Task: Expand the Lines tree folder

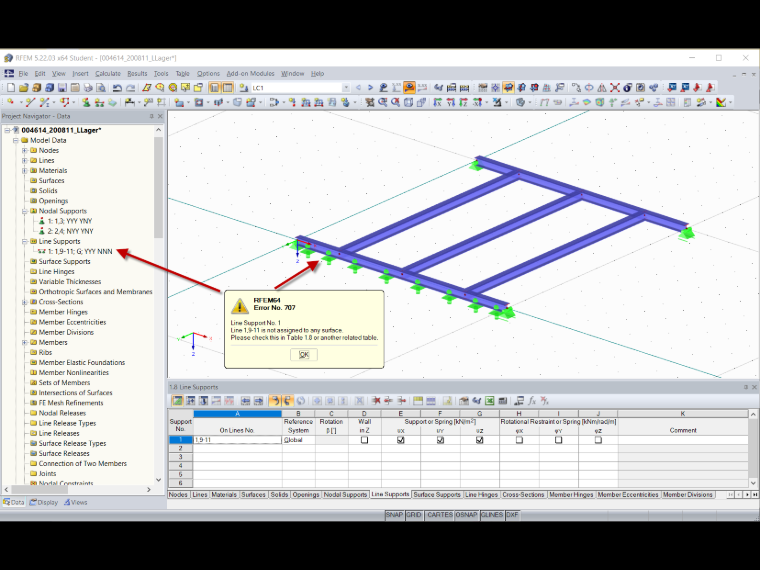Action: (x=25, y=160)
